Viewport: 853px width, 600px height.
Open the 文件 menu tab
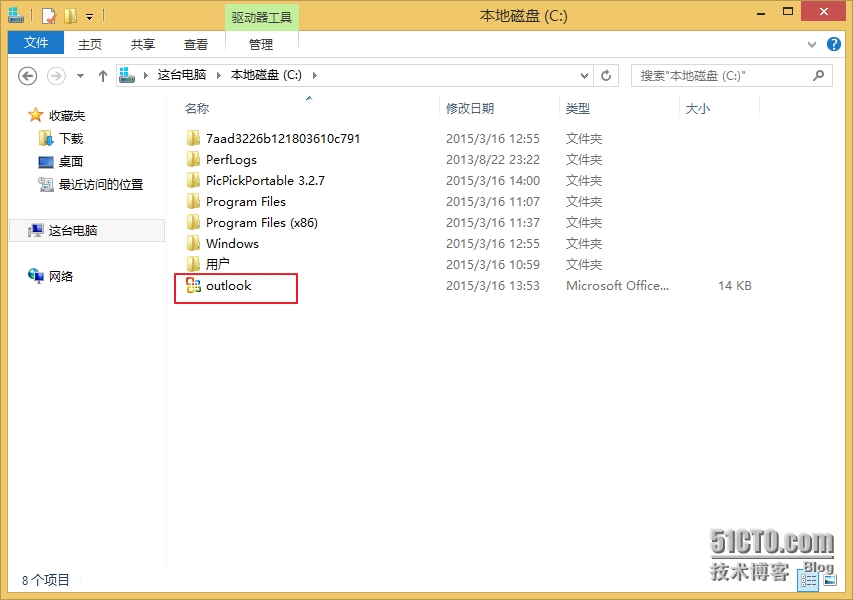(36, 42)
